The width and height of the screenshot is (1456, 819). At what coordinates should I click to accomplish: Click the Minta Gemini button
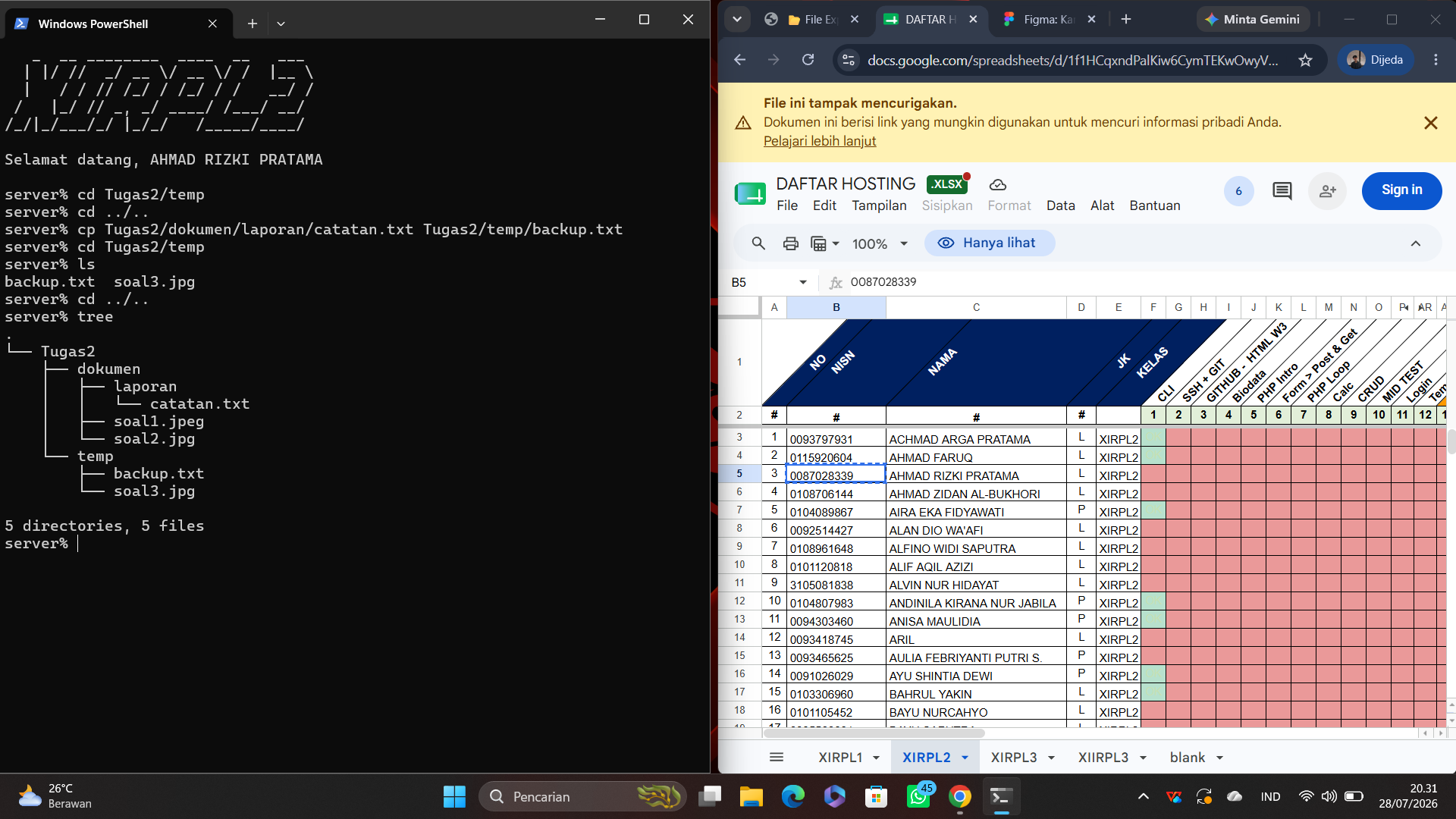(x=1253, y=20)
